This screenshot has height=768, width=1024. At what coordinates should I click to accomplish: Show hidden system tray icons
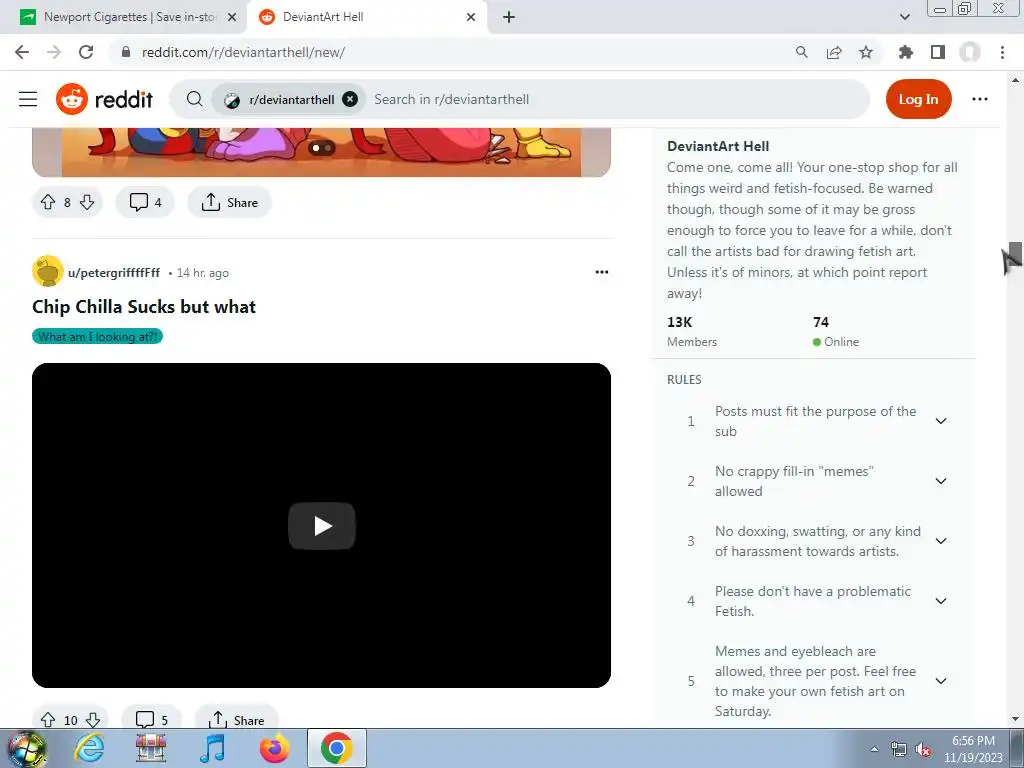click(874, 749)
